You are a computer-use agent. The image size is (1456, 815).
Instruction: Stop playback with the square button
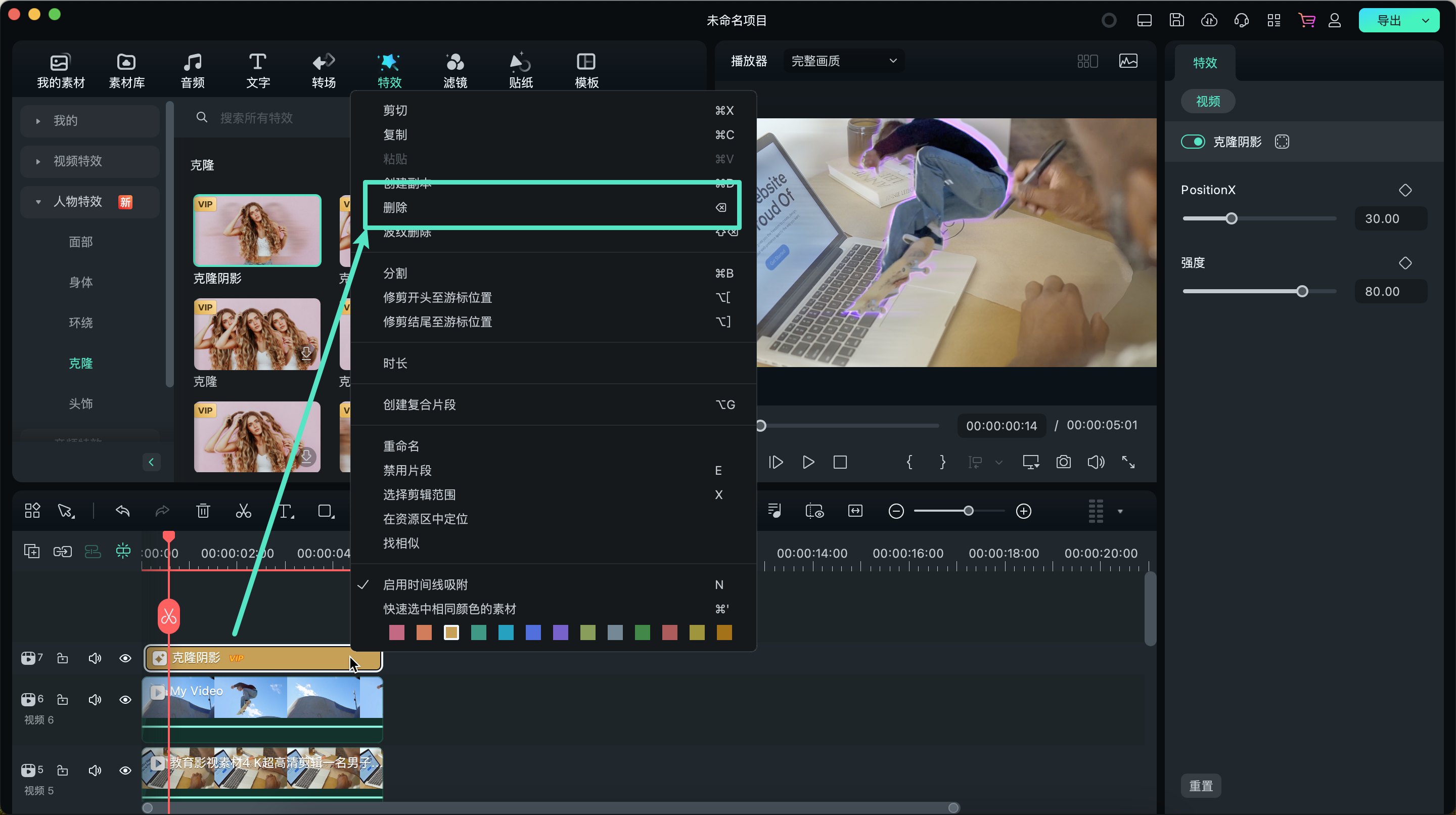point(840,462)
